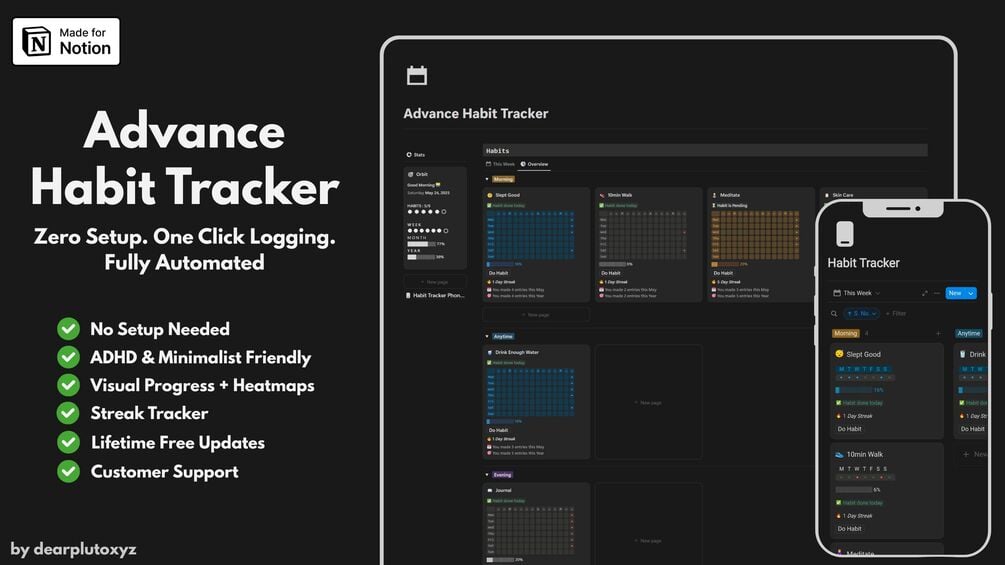Screen dimensions: 1005x565
Task: Toggle Habit done today checkbox on Drink Enough Water card
Action: coord(490,363)
